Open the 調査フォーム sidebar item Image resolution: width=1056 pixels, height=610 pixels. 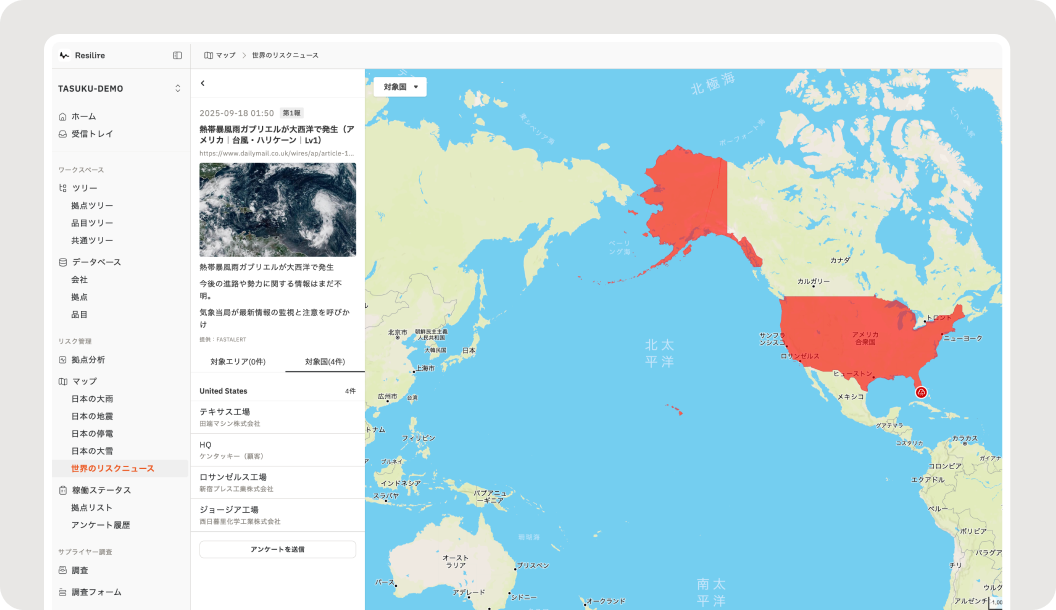(x=96, y=592)
